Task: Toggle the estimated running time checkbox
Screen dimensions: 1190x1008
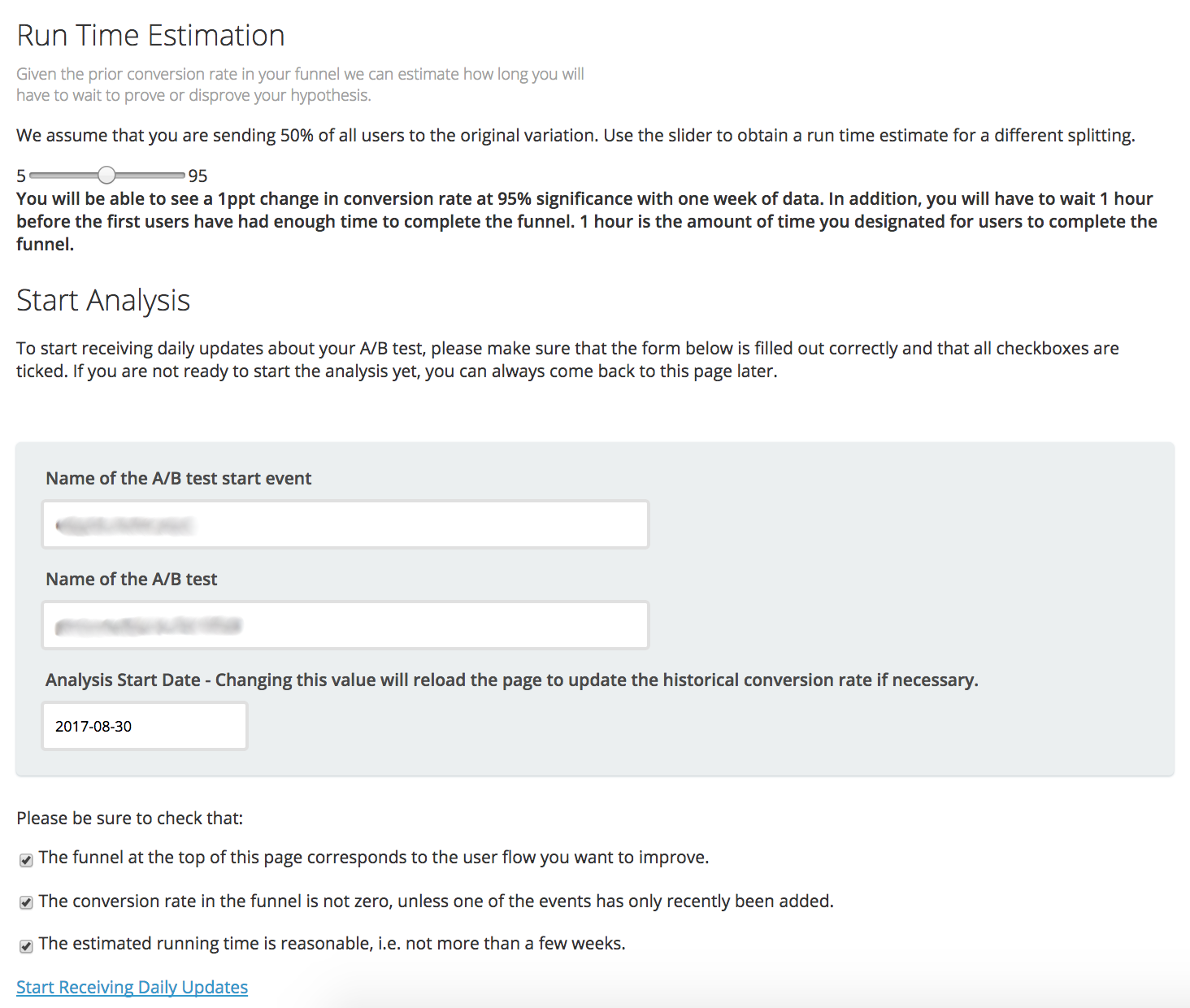Action: pos(26,945)
